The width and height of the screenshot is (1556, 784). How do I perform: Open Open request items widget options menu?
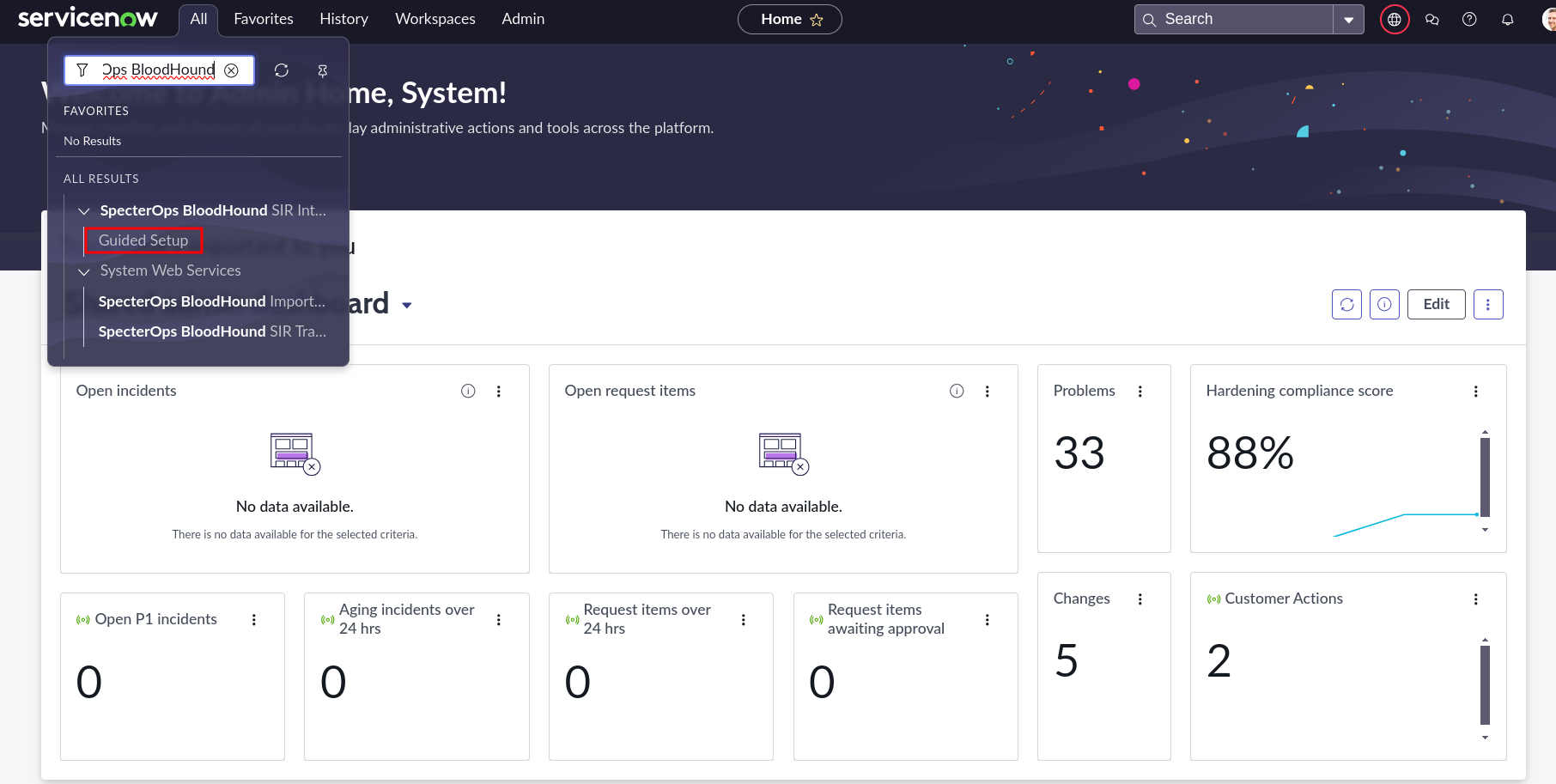[x=988, y=392]
